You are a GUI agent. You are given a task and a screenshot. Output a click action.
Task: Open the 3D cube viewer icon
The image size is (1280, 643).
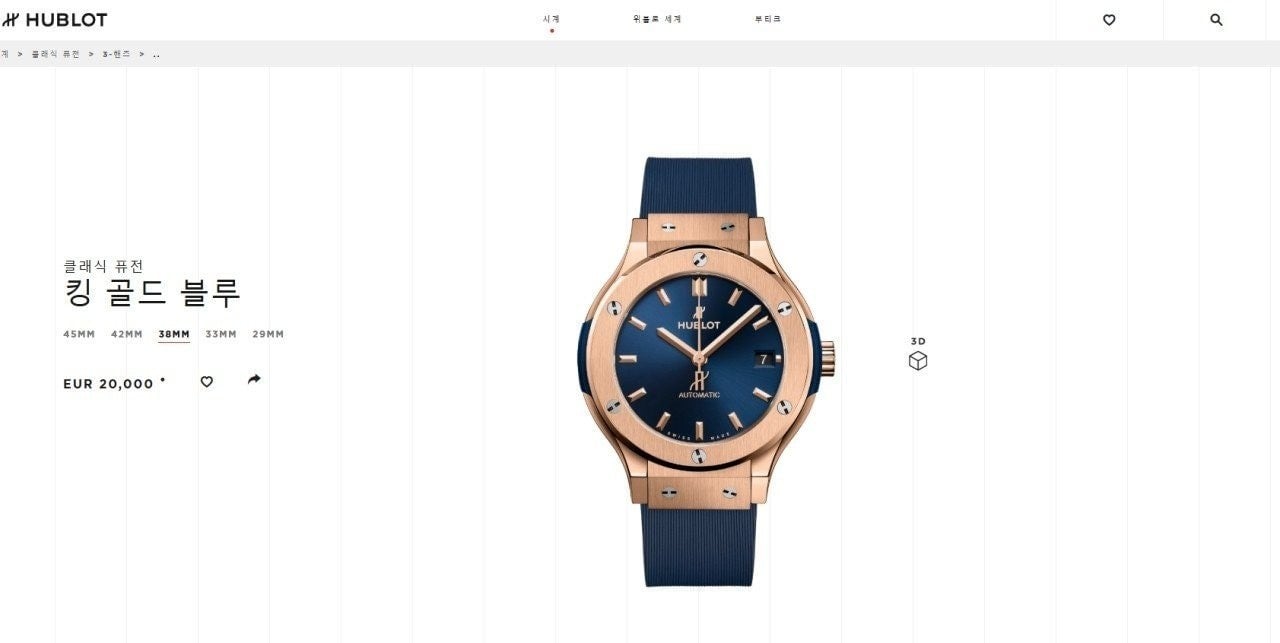pos(918,361)
